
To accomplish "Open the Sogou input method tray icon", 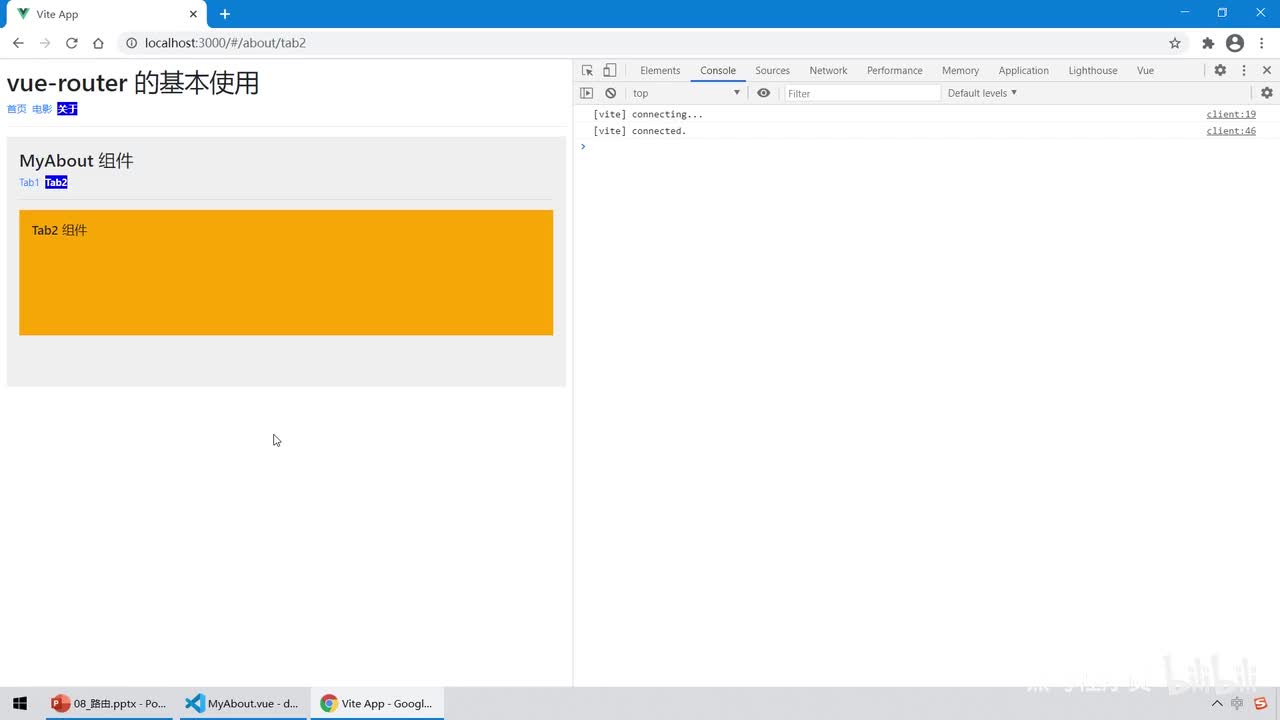I will (x=1261, y=704).
